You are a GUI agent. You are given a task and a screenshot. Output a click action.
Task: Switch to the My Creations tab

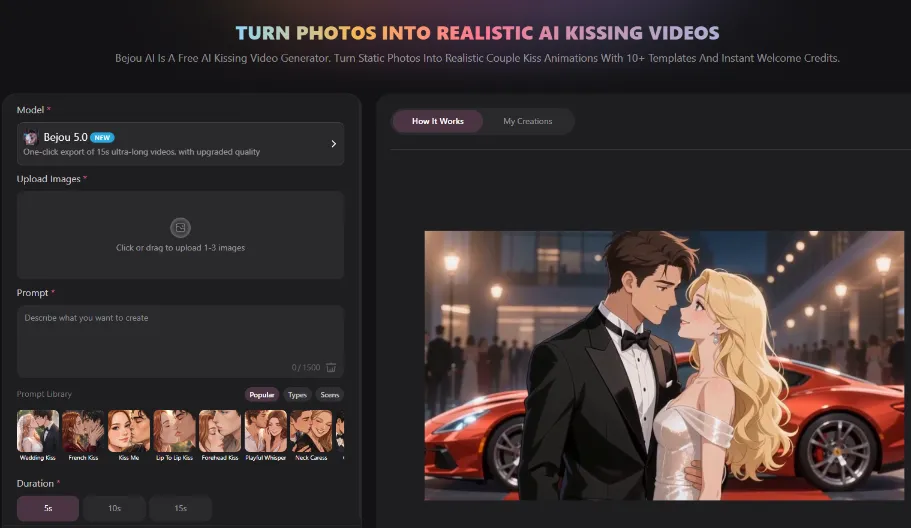528,121
